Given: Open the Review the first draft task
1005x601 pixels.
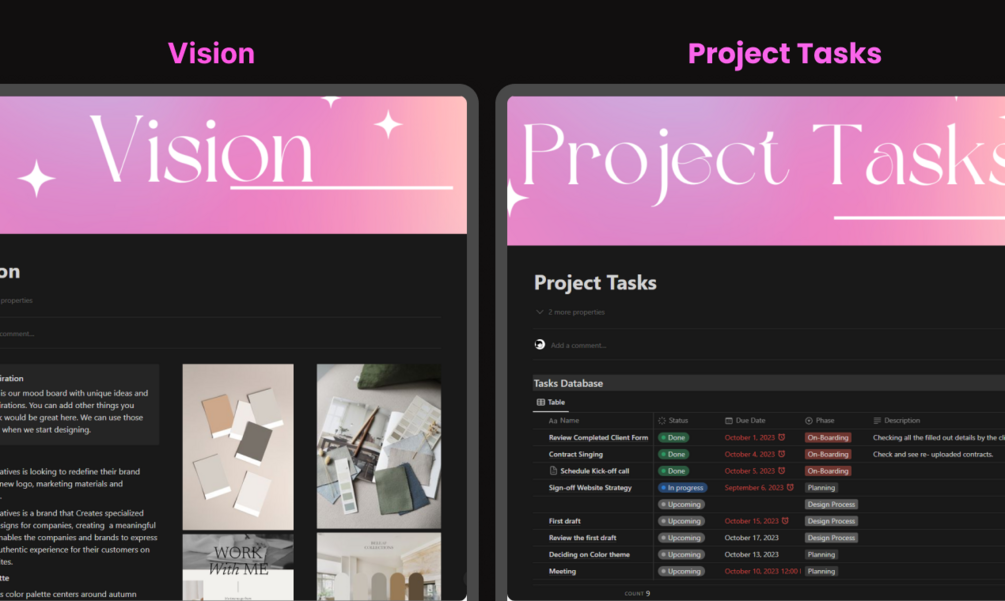Looking at the screenshot, I should [582, 538].
